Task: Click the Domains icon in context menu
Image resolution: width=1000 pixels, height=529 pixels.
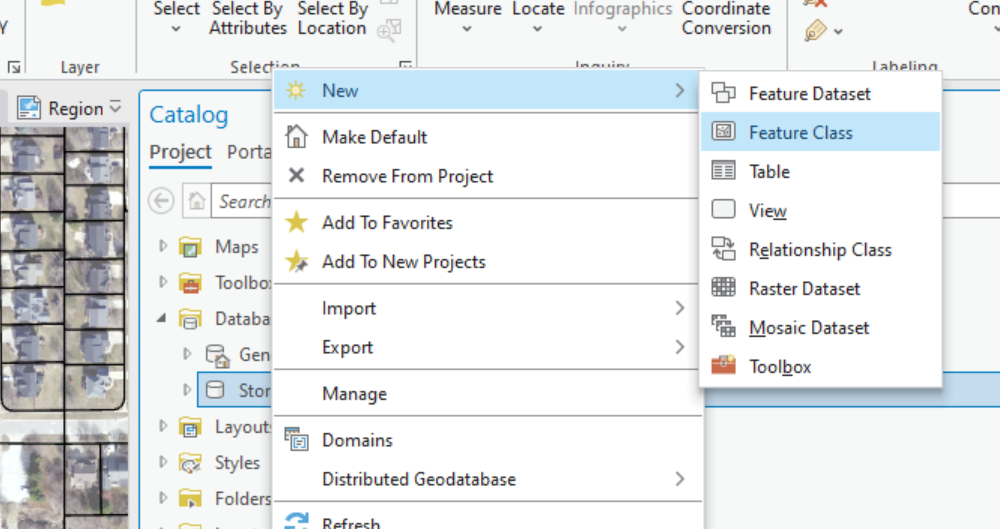Action: [x=297, y=440]
